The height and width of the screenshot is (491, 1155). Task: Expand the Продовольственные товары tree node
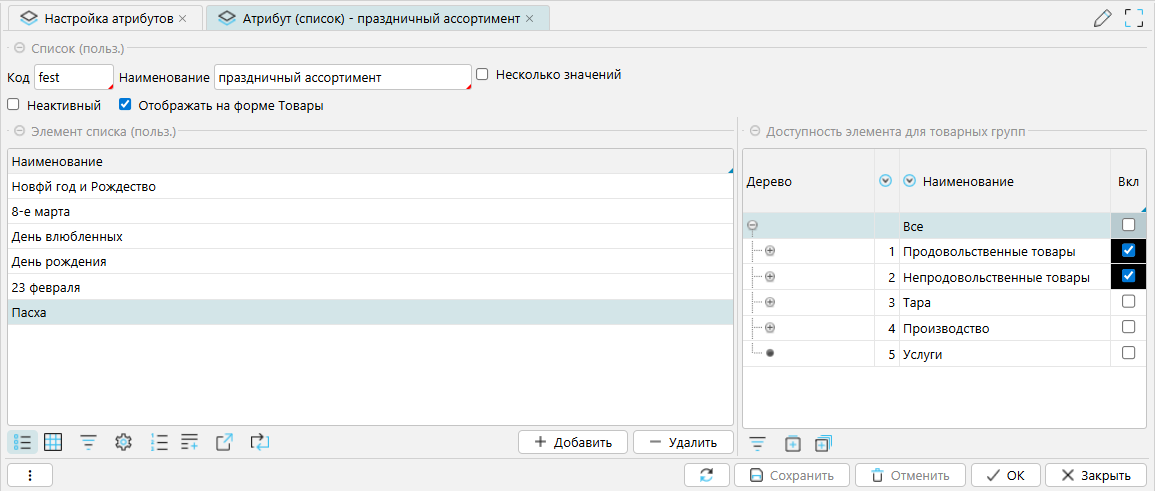[770, 251]
